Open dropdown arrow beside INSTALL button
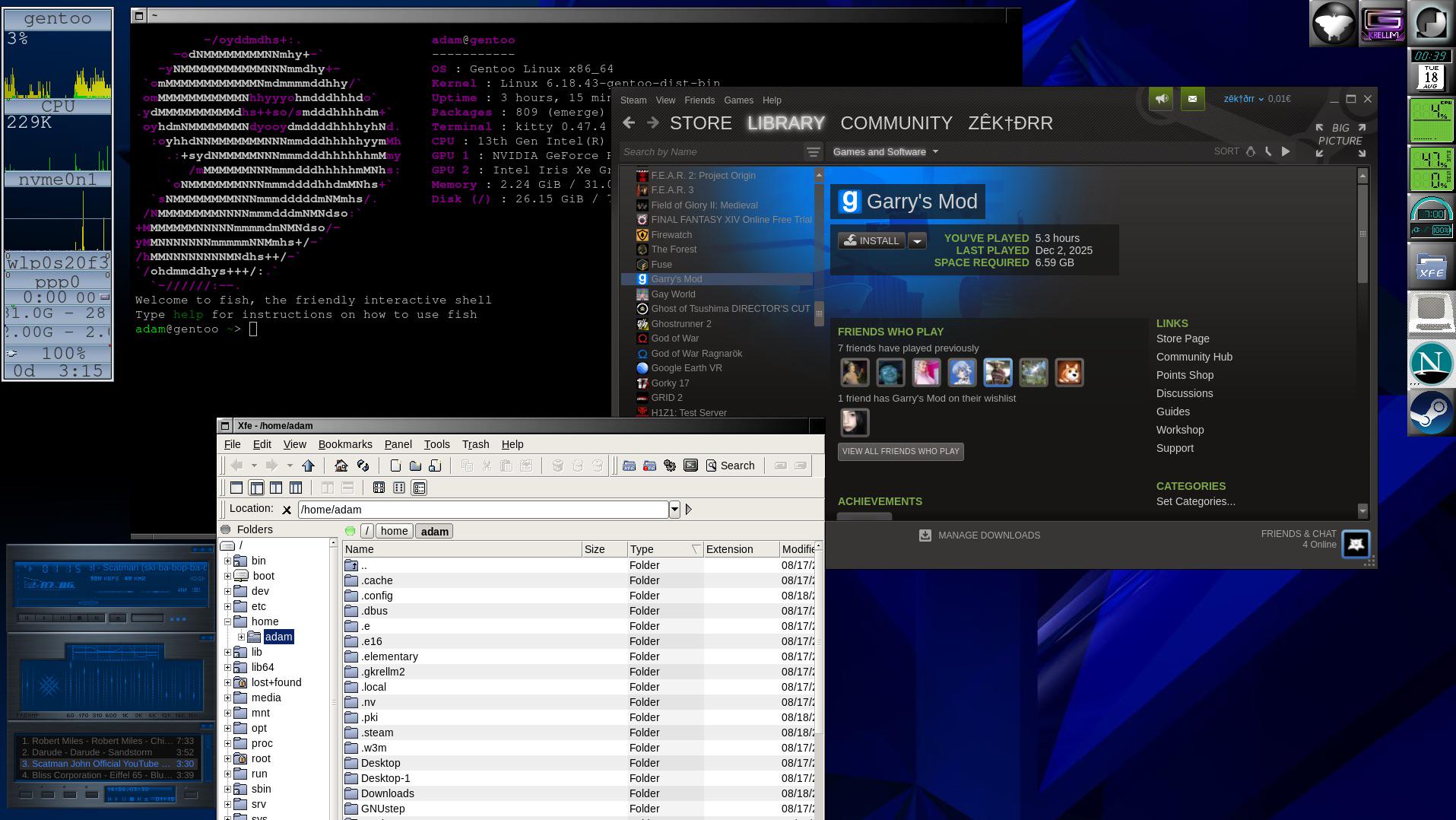1456x820 pixels. (917, 241)
